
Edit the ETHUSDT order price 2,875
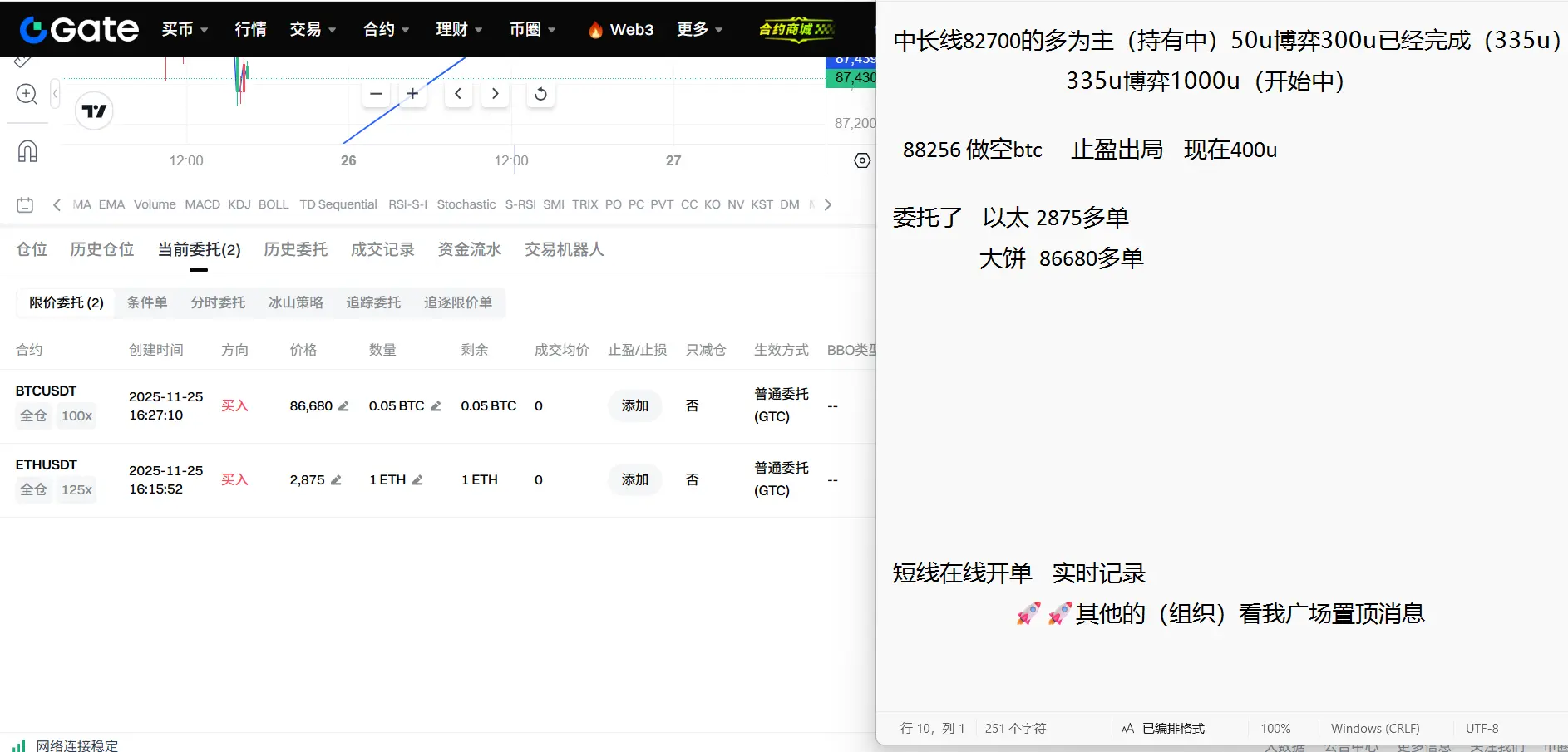point(336,480)
